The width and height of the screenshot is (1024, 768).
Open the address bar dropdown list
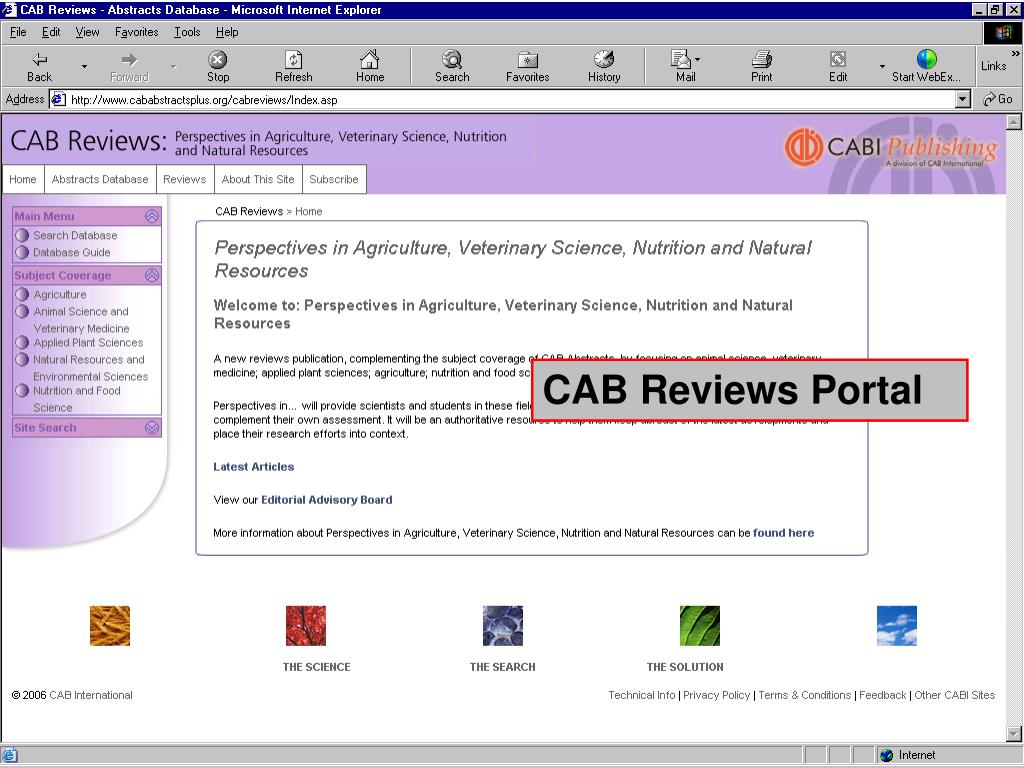[x=963, y=99]
